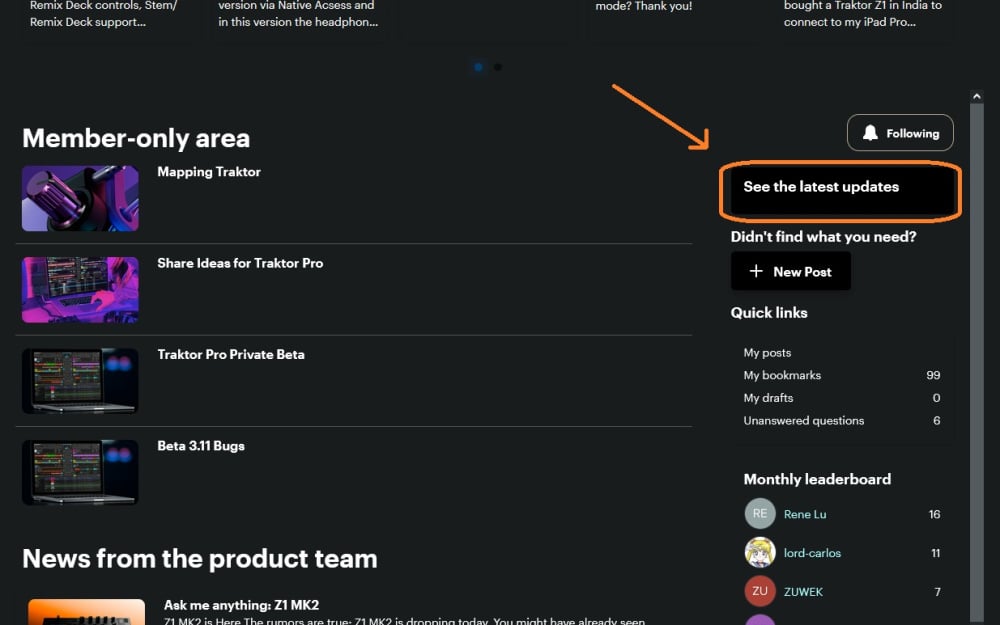Screen dimensions: 1000x625
Task: Open Unanswered questions quick link
Action: click(x=804, y=420)
